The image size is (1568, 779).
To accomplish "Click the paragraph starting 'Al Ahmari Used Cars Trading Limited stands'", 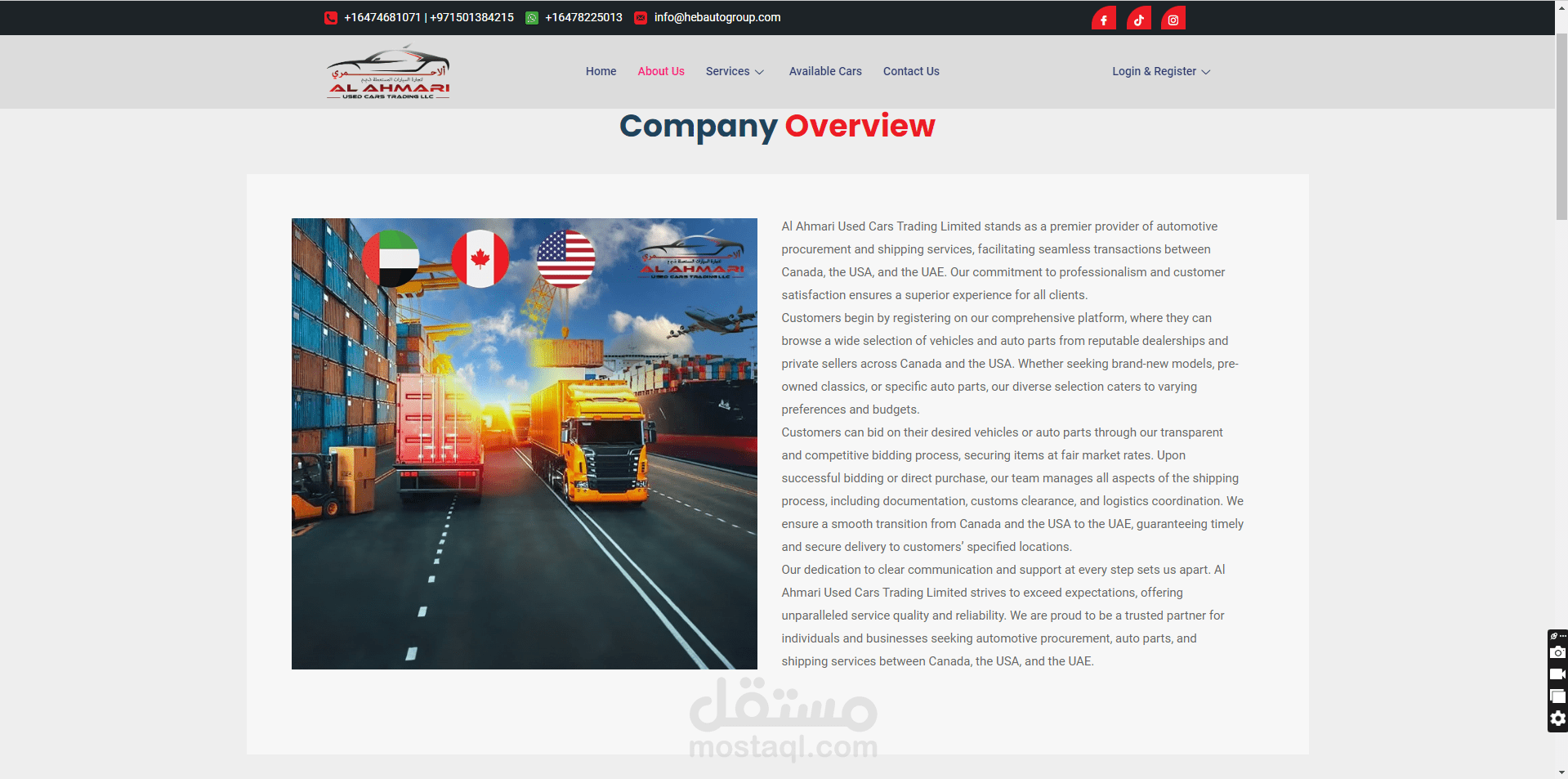I will [1003, 261].
